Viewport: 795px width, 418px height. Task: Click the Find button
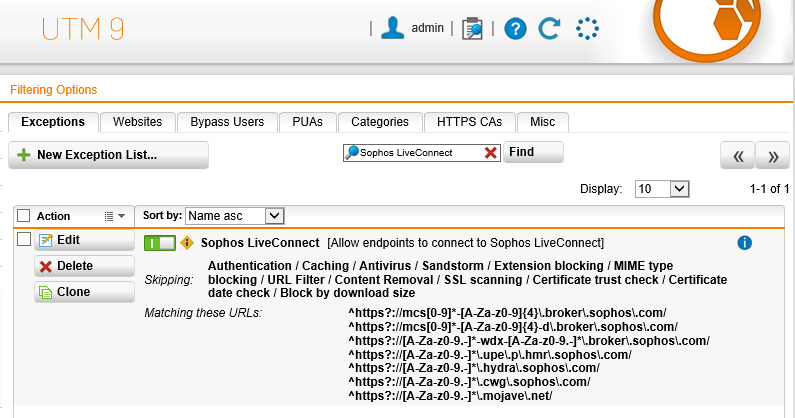coord(533,152)
